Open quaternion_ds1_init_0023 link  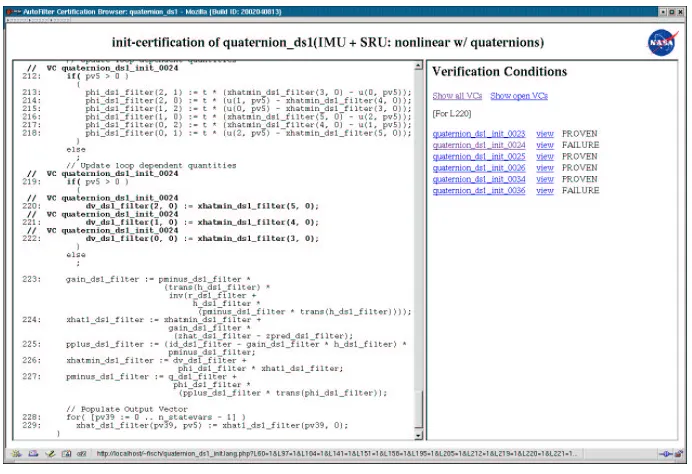click(x=479, y=134)
